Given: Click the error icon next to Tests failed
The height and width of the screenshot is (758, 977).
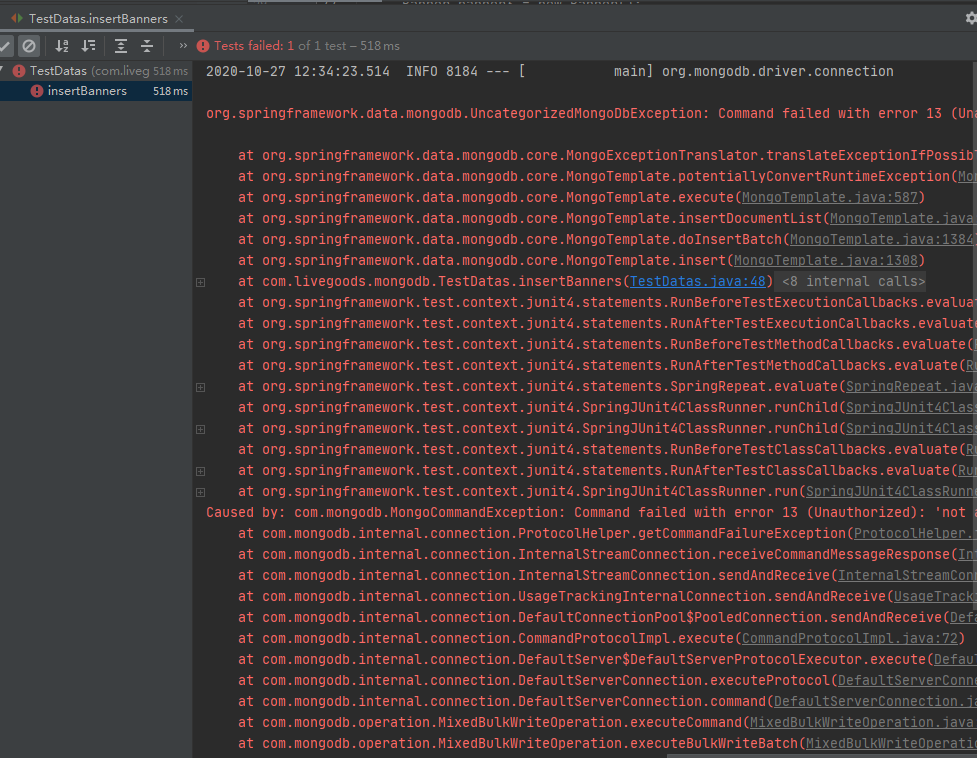Looking at the screenshot, I should (x=203, y=46).
